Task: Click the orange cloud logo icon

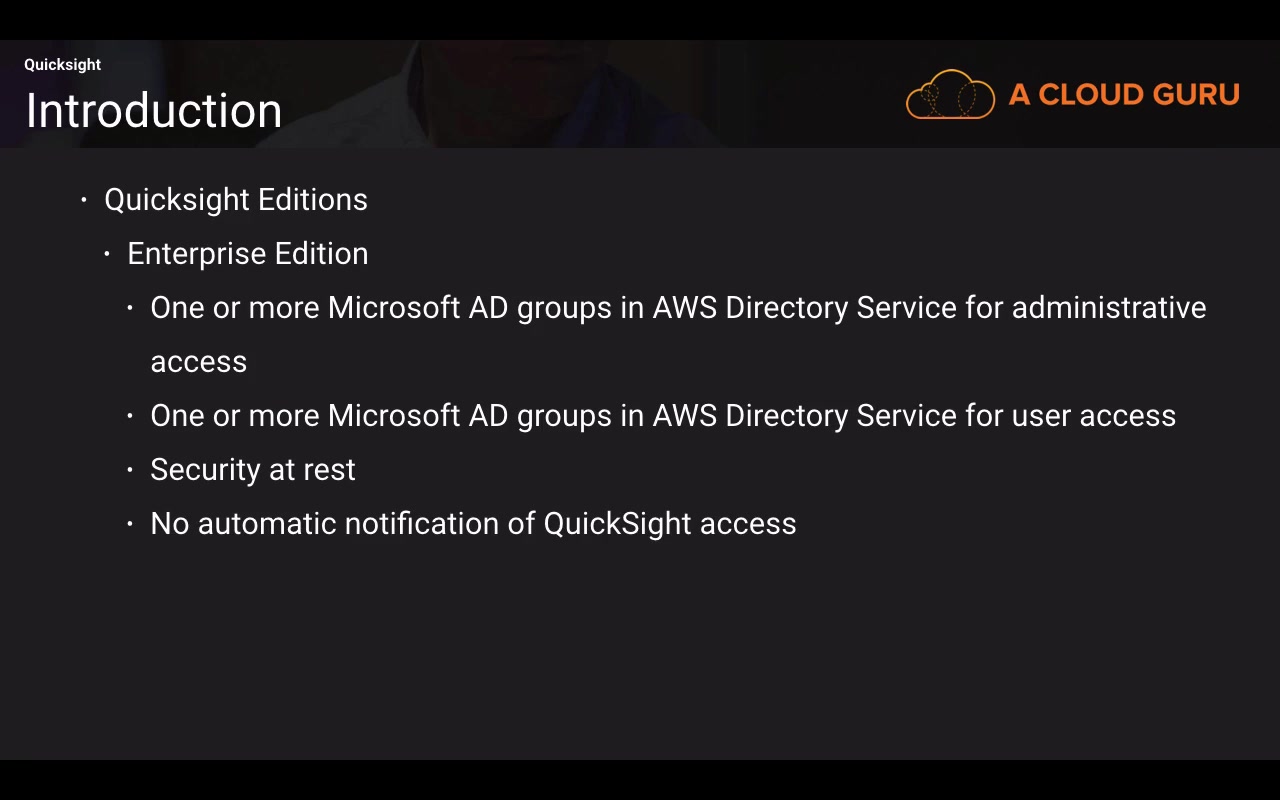Action: tap(950, 95)
